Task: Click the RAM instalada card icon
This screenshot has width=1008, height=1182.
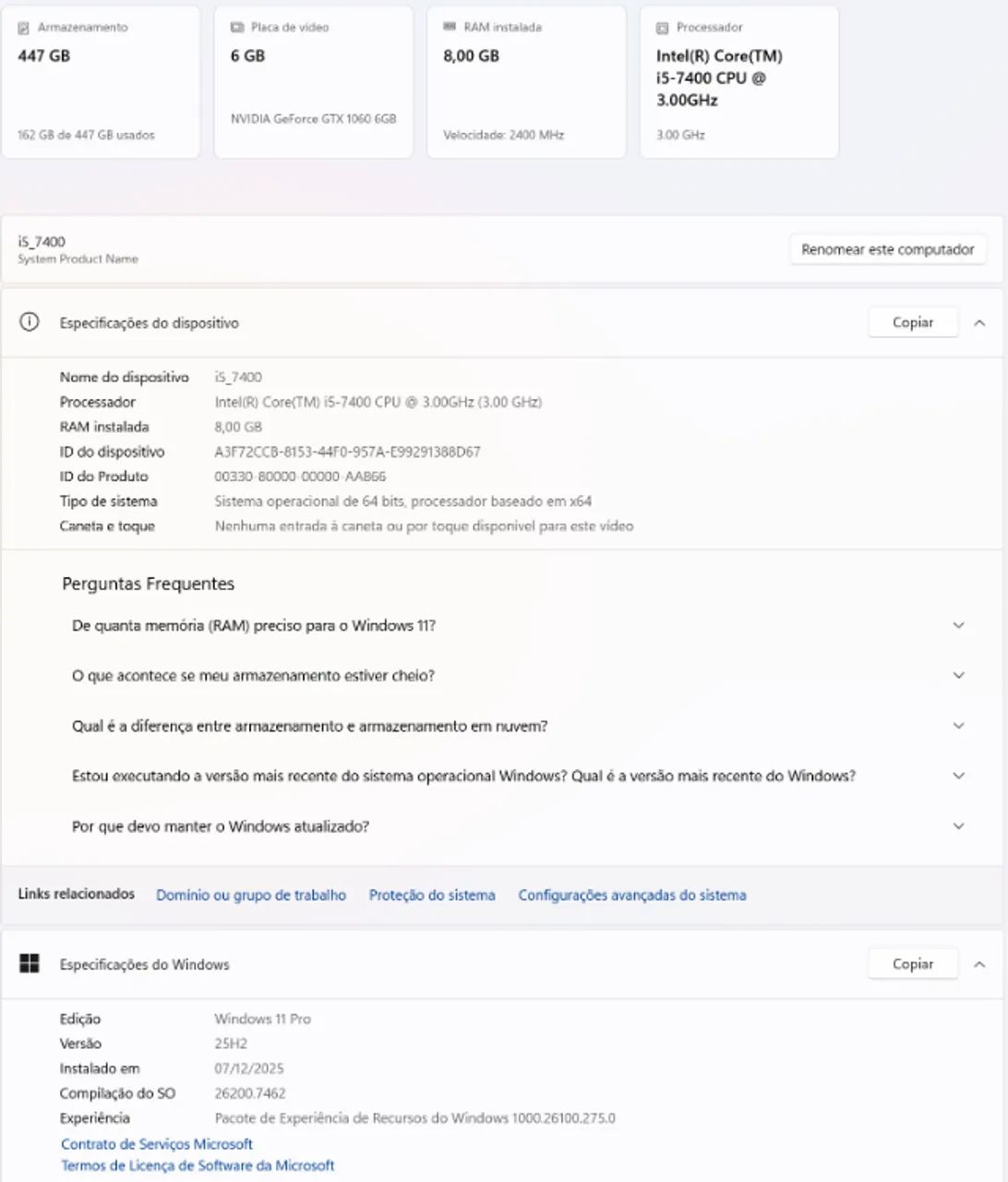Action: pyautogui.click(x=450, y=28)
